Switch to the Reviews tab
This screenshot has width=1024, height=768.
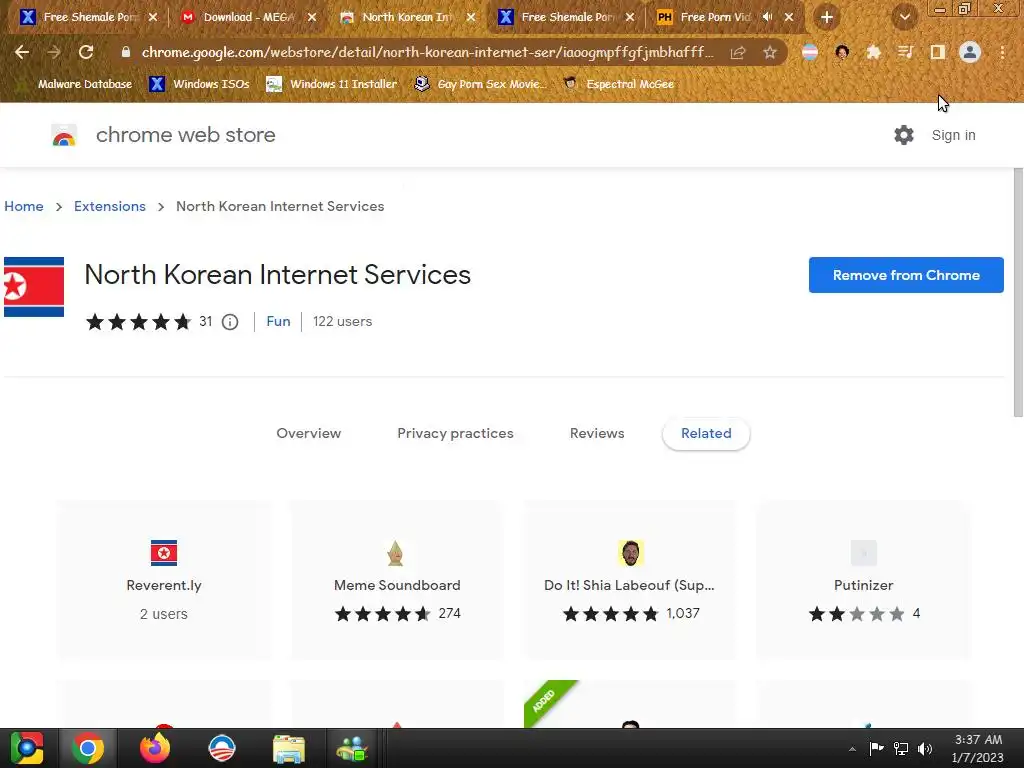point(597,434)
